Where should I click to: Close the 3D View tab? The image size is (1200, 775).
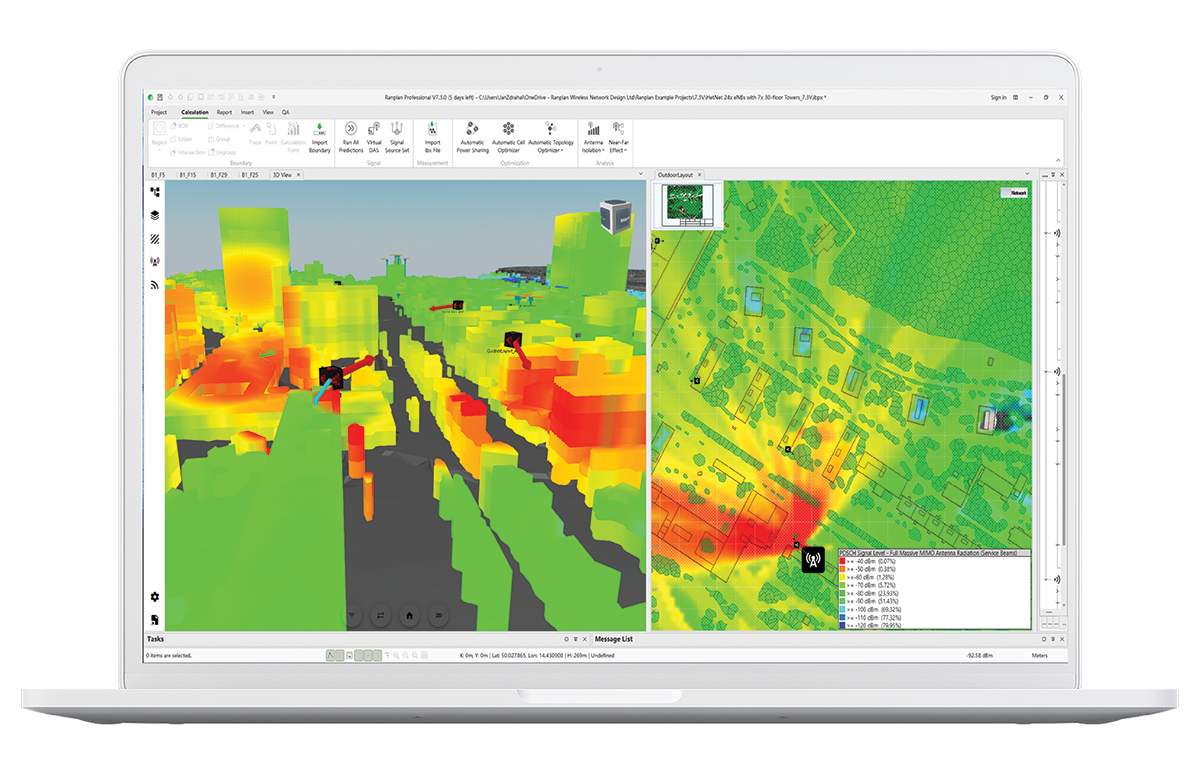pyautogui.click(x=298, y=174)
